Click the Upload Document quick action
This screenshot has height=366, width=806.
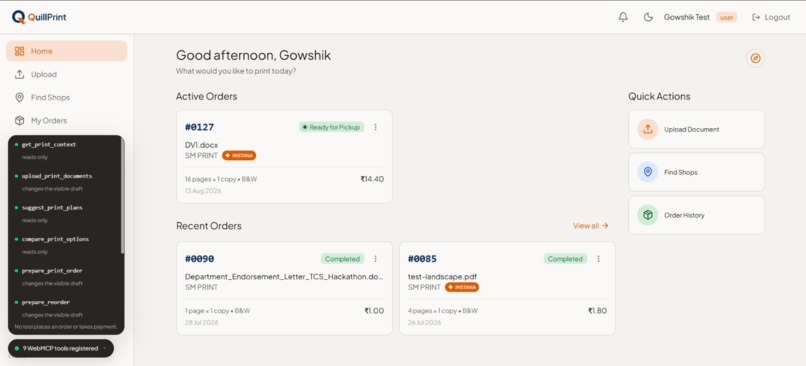click(x=697, y=129)
